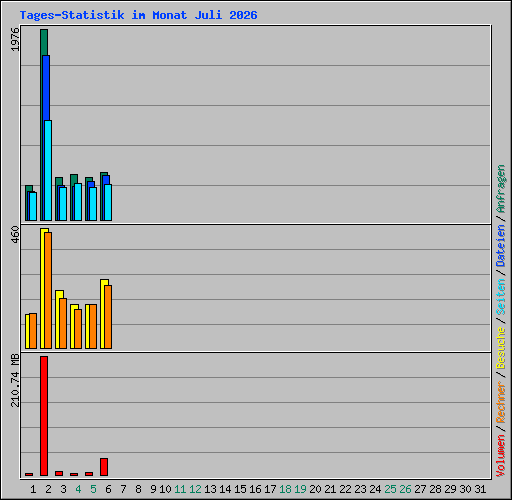This screenshot has height=500, width=512.
Task: Click the 210.74 MB y-axis label
Action: (15, 380)
